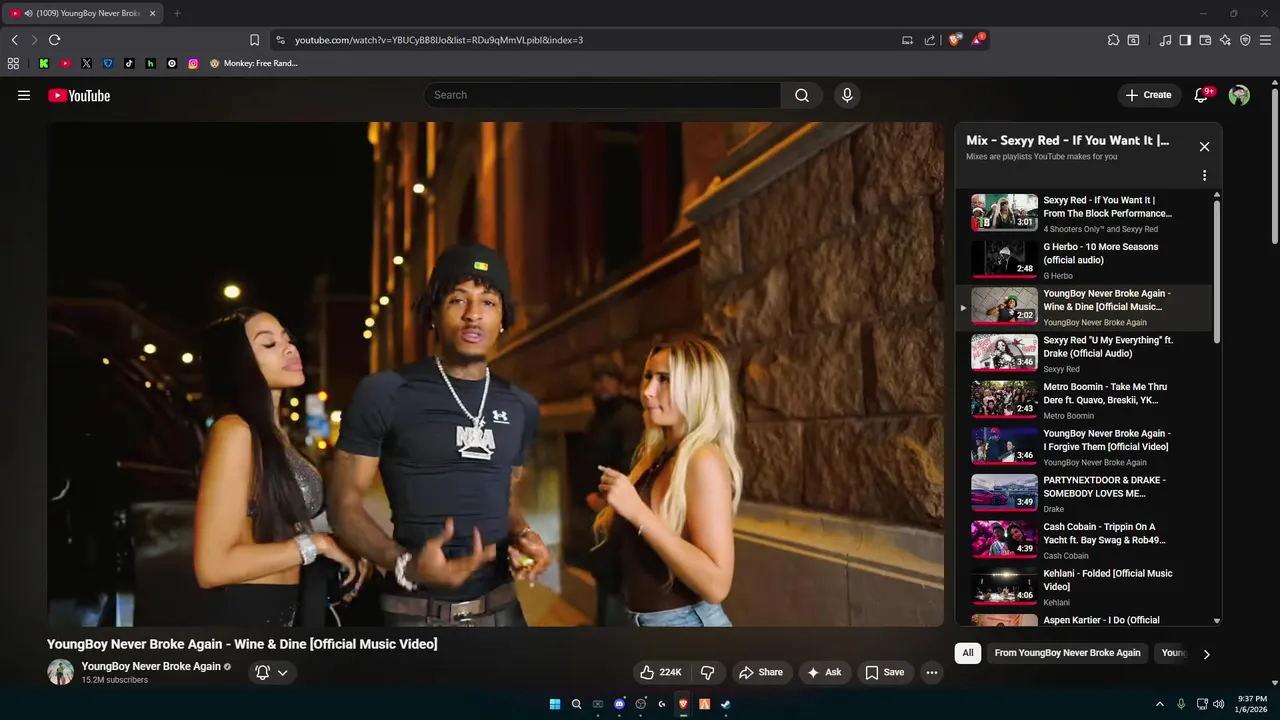
Task: Open the browser main menu
Action: (1265, 40)
